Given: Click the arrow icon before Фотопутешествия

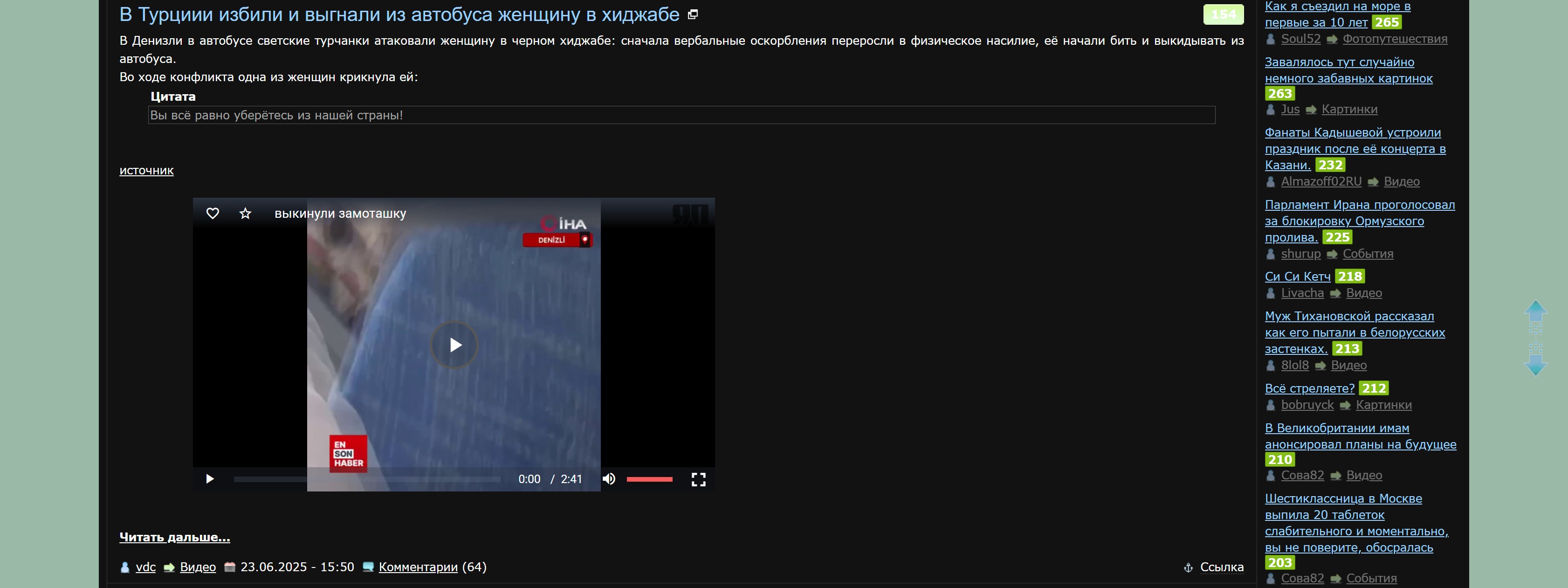Looking at the screenshot, I should pyautogui.click(x=1332, y=40).
